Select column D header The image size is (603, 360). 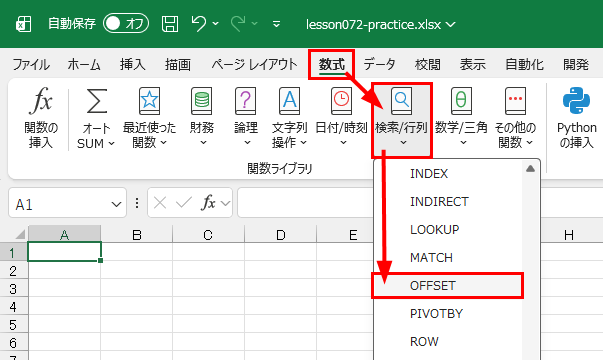coord(280,234)
